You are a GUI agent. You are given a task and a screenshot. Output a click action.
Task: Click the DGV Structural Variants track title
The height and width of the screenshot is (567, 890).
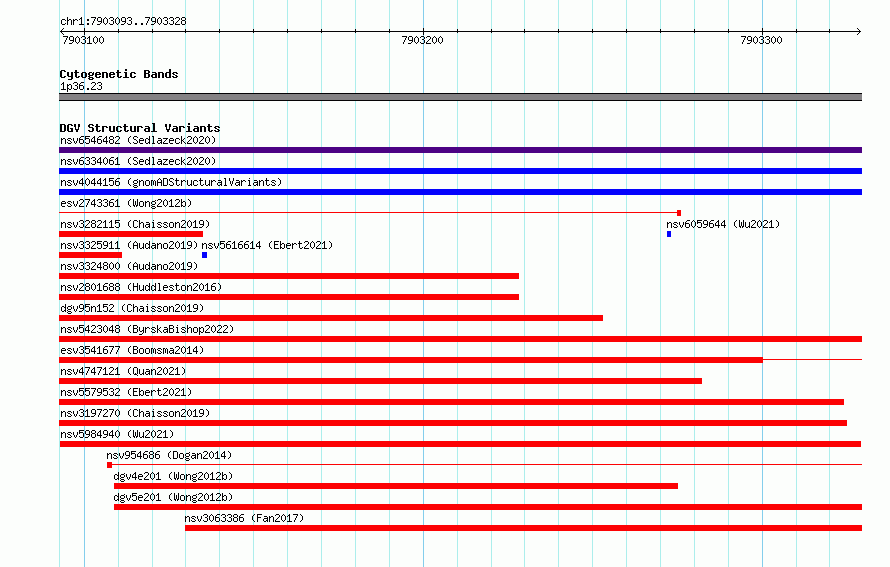tap(140, 128)
